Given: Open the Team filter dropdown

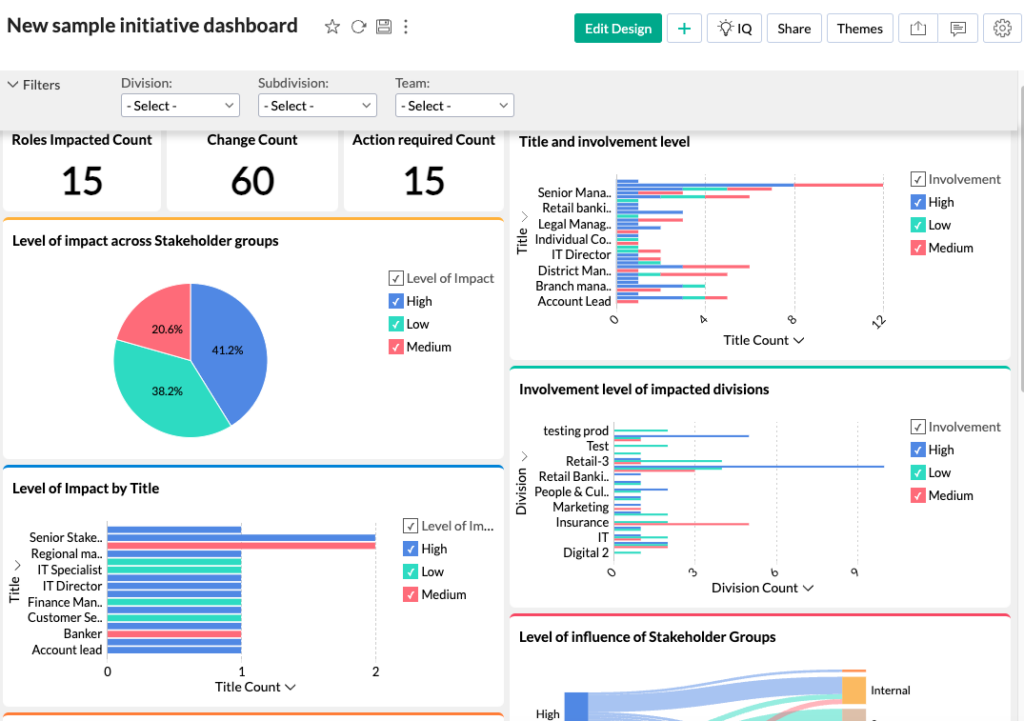Looking at the screenshot, I should pos(454,105).
